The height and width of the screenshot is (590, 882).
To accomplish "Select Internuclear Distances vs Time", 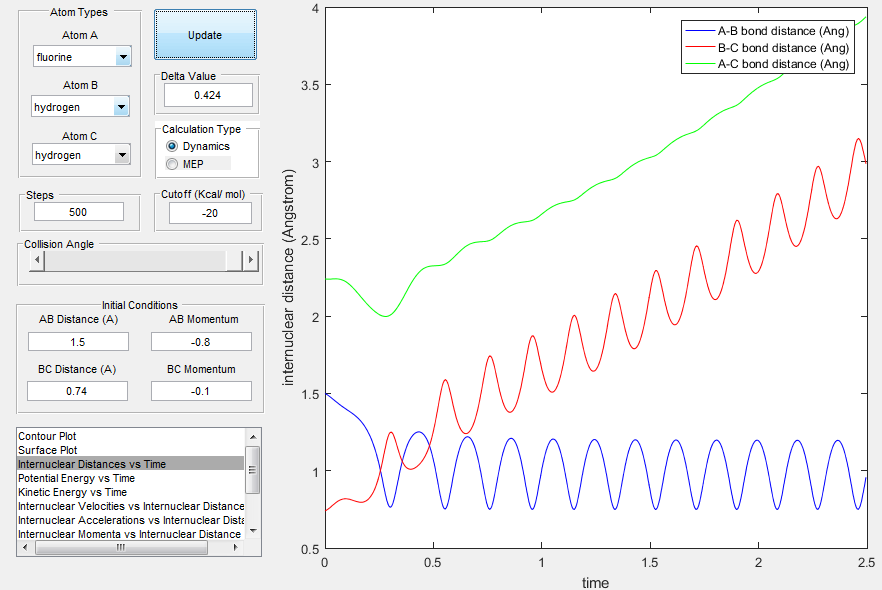I will pos(131,464).
